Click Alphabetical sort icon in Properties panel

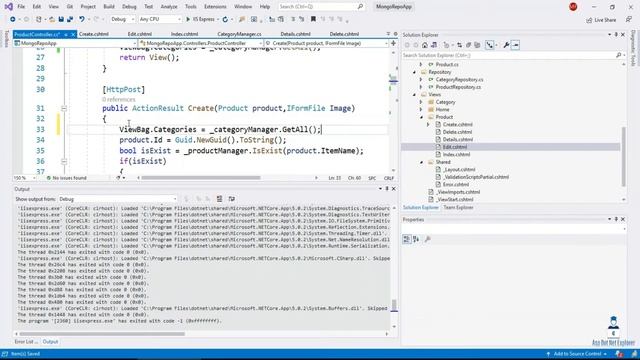click(x=416, y=239)
